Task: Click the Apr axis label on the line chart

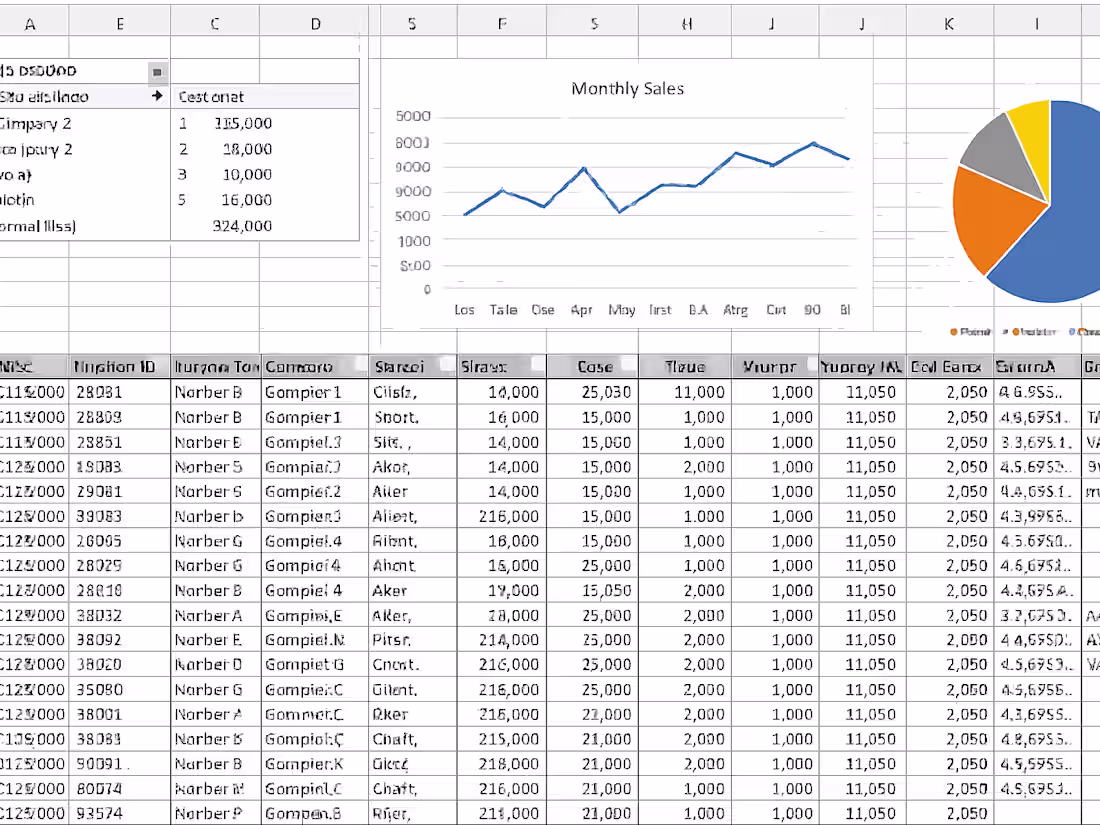Action: pos(581,310)
